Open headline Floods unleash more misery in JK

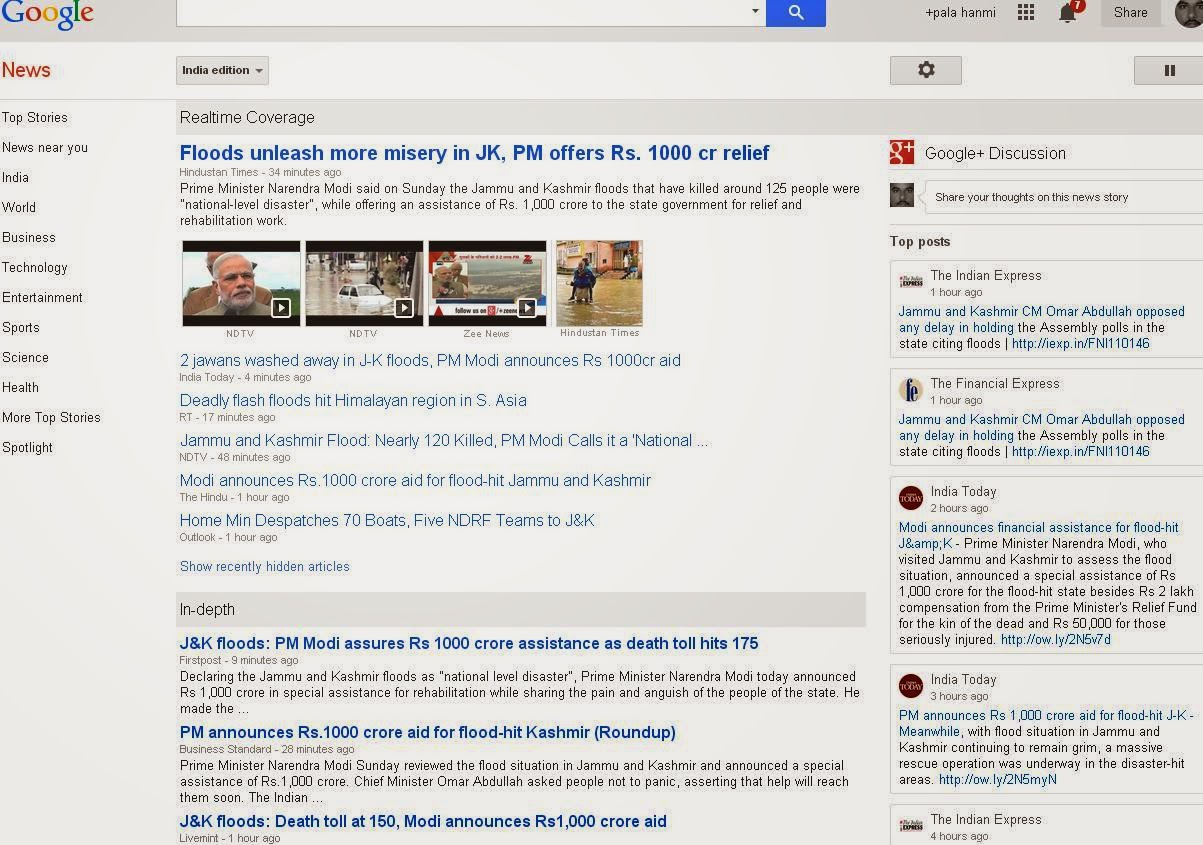[x=474, y=153]
